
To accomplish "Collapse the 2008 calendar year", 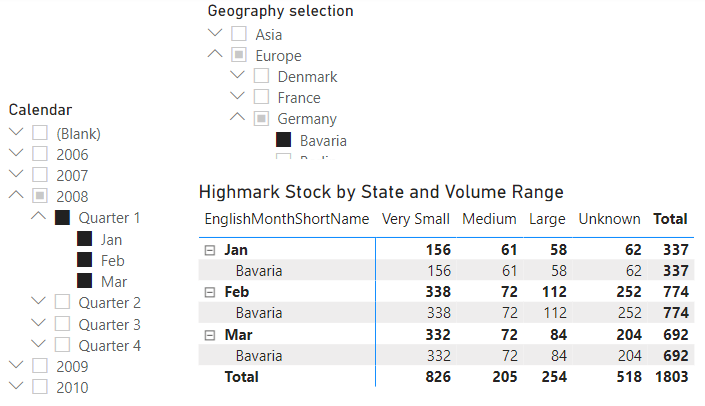I will pyautogui.click(x=15, y=196).
